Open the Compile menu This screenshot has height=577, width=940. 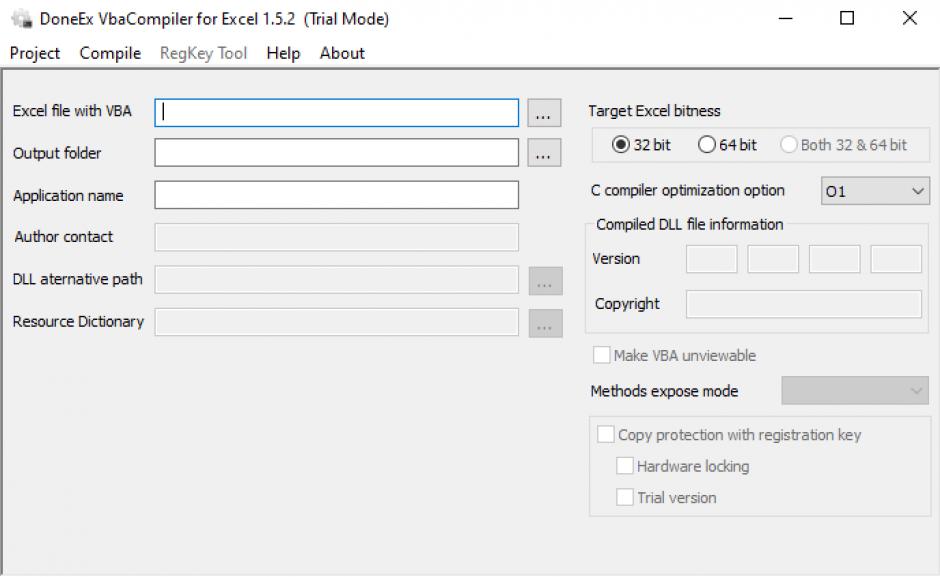pos(110,53)
